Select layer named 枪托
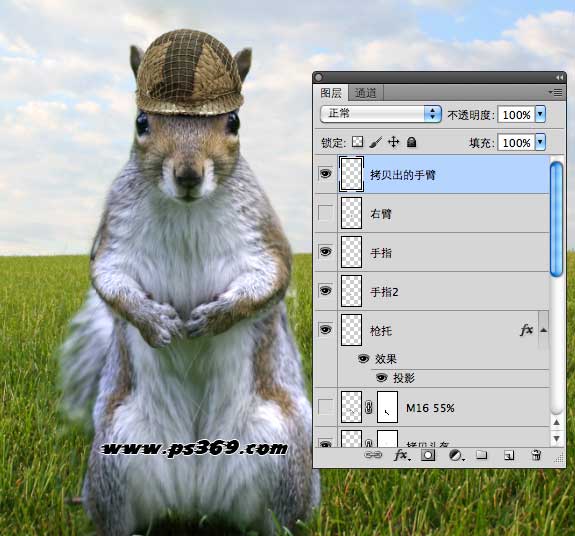 click(x=381, y=331)
